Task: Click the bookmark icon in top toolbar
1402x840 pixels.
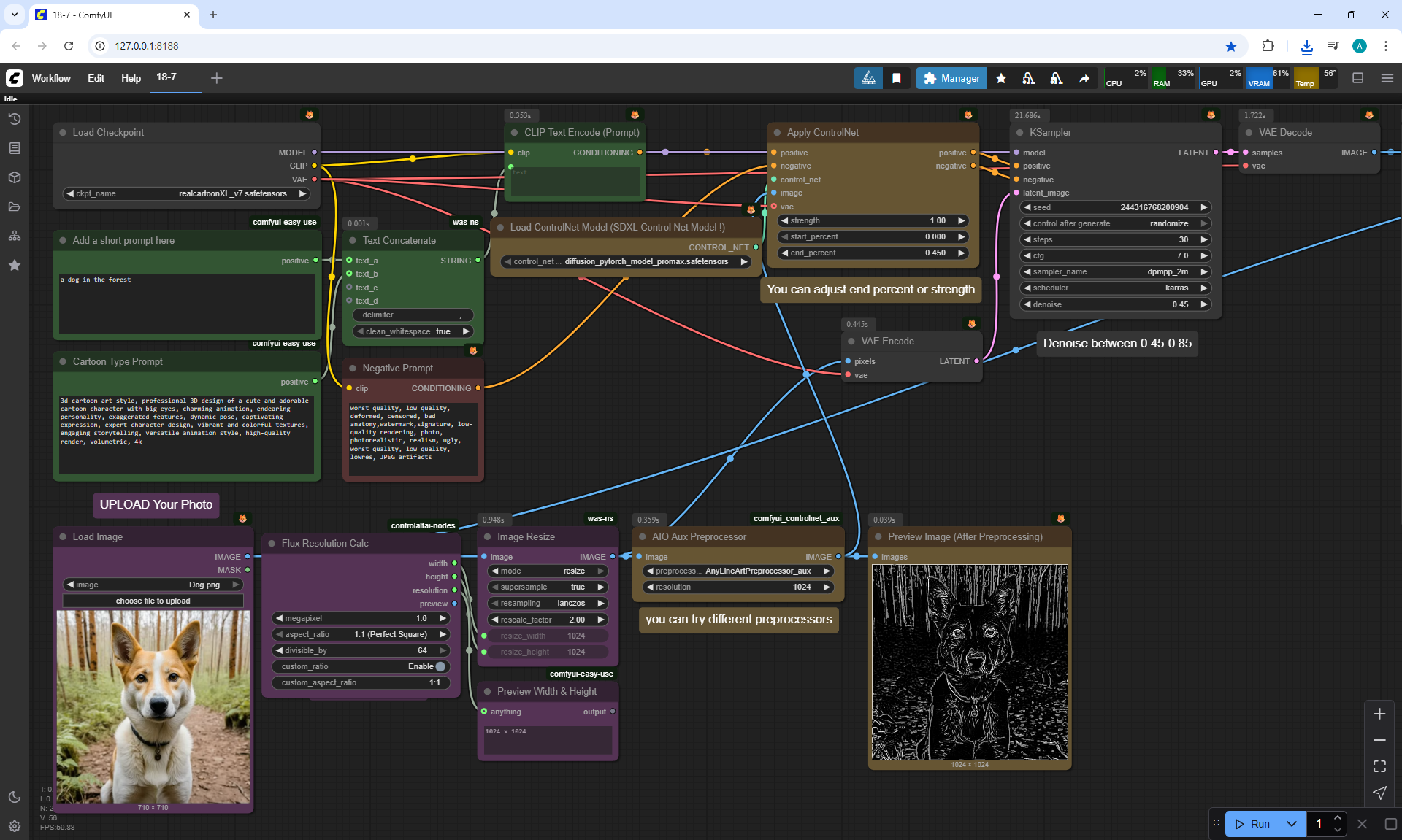Action: [x=897, y=78]
